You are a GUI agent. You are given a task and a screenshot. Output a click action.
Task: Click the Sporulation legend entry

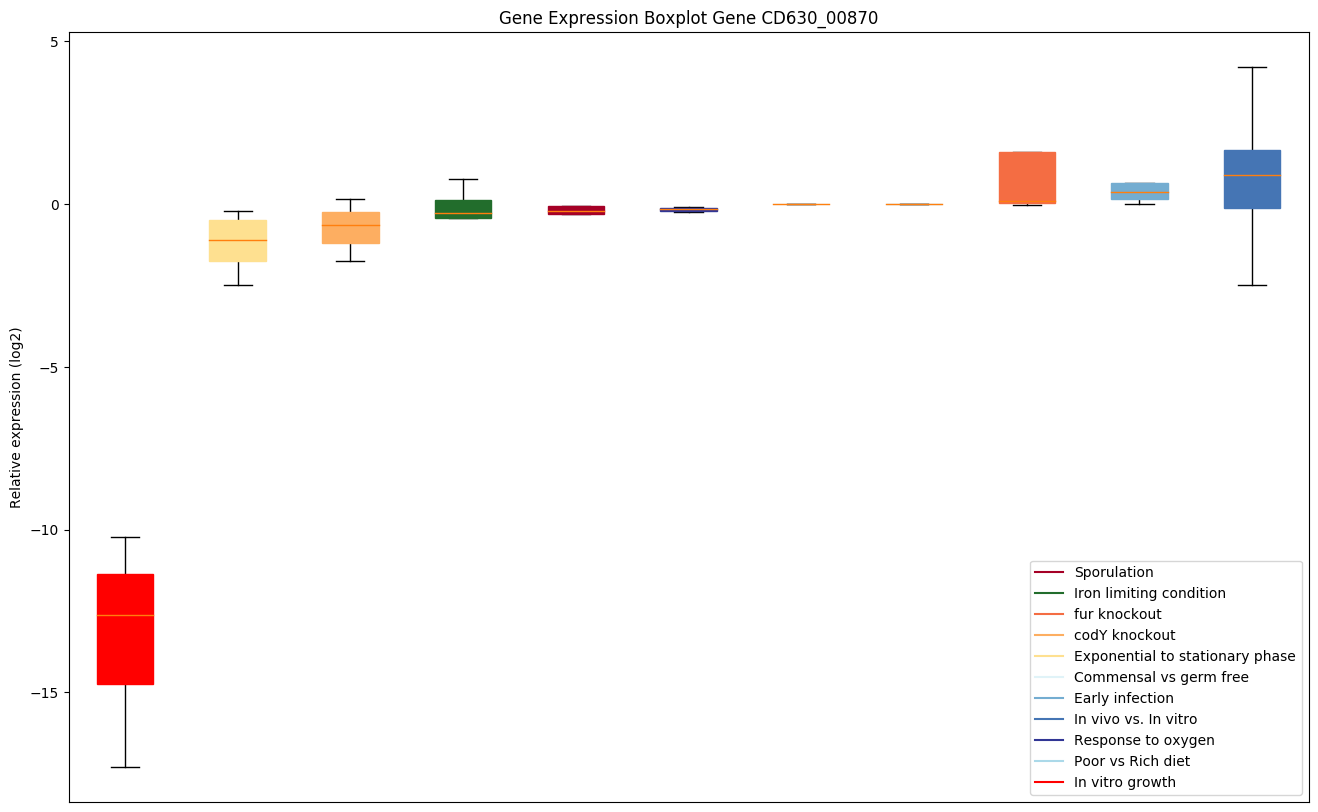point(1113,572)
